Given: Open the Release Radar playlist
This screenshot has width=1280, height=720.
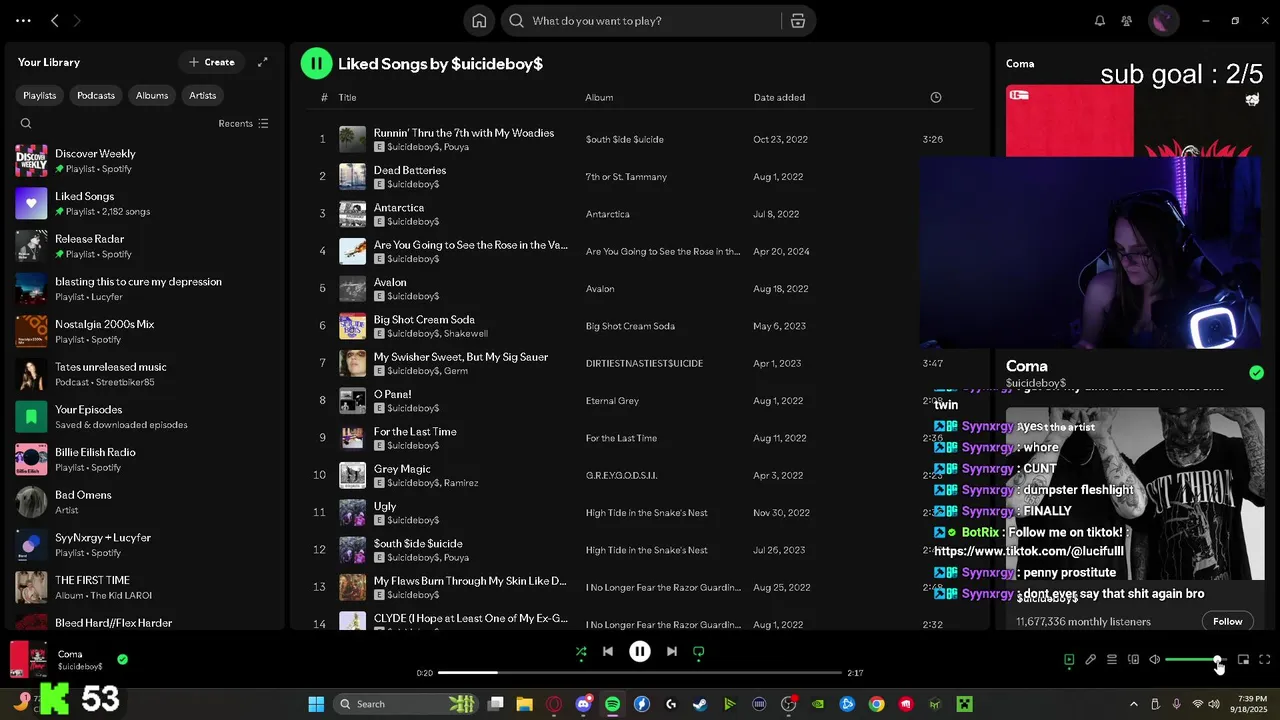Looking at the screenshot, I should tap(145, 246).
